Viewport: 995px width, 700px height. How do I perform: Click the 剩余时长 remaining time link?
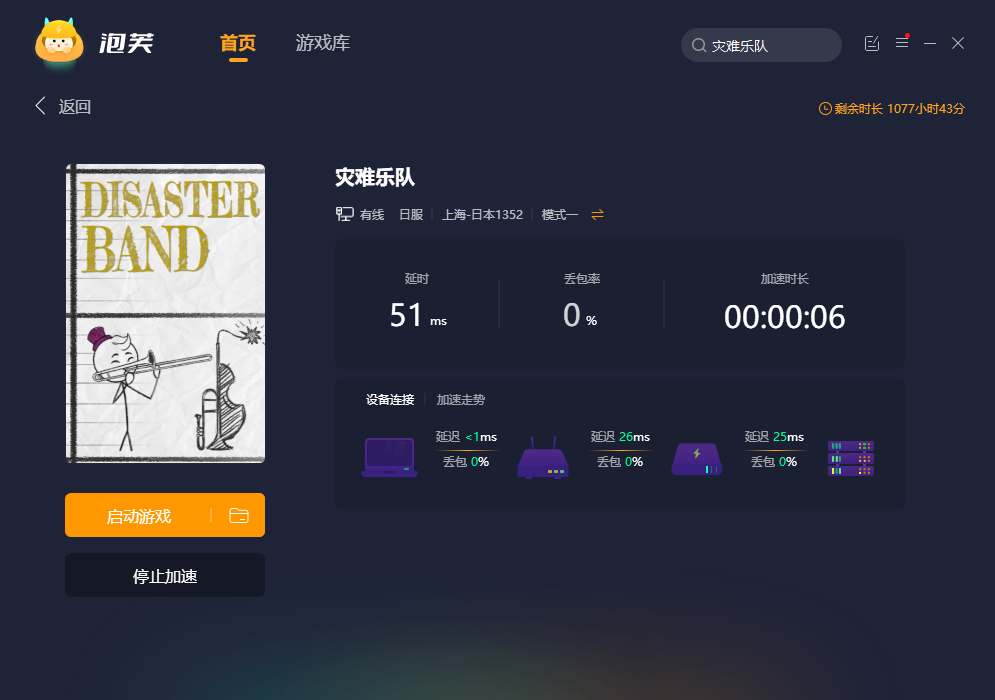click(892, 109)
